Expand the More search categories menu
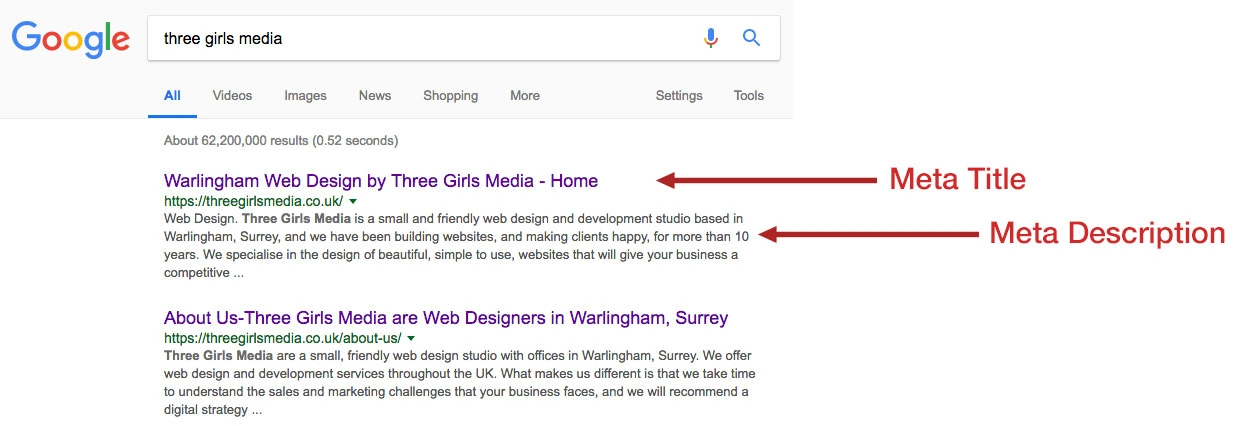The height and width of the screenshot is (426, 1250). click(x=525, y=96)
